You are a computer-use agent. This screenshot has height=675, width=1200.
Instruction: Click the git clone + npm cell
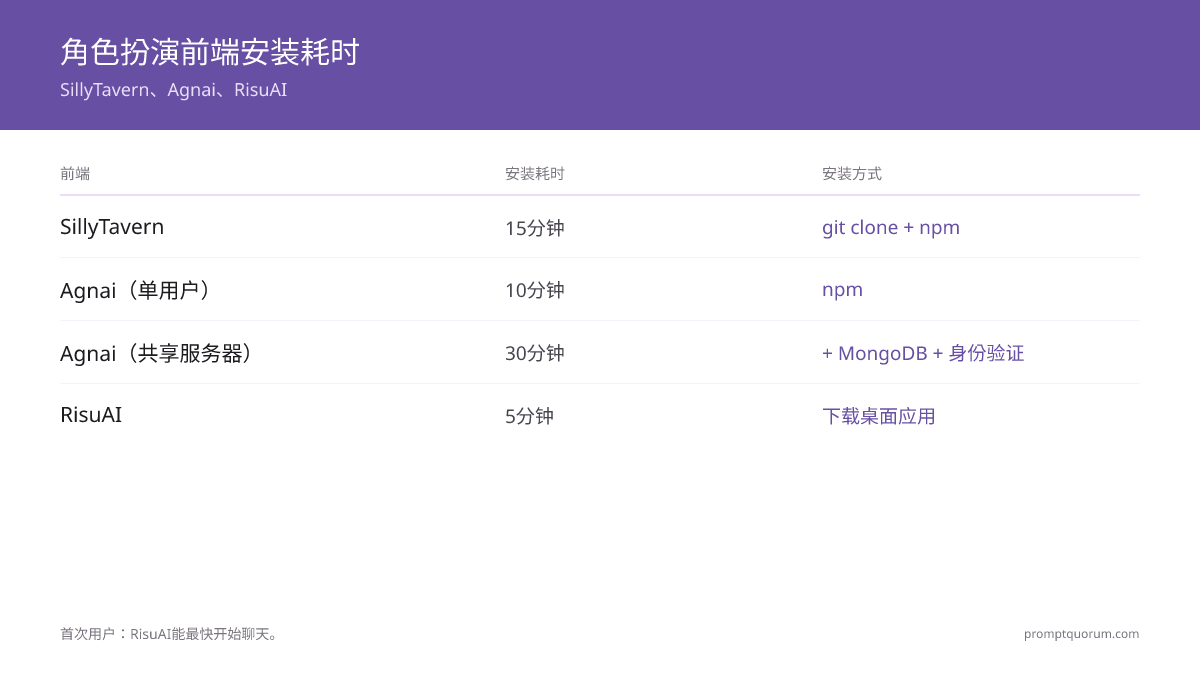[891, 227]
